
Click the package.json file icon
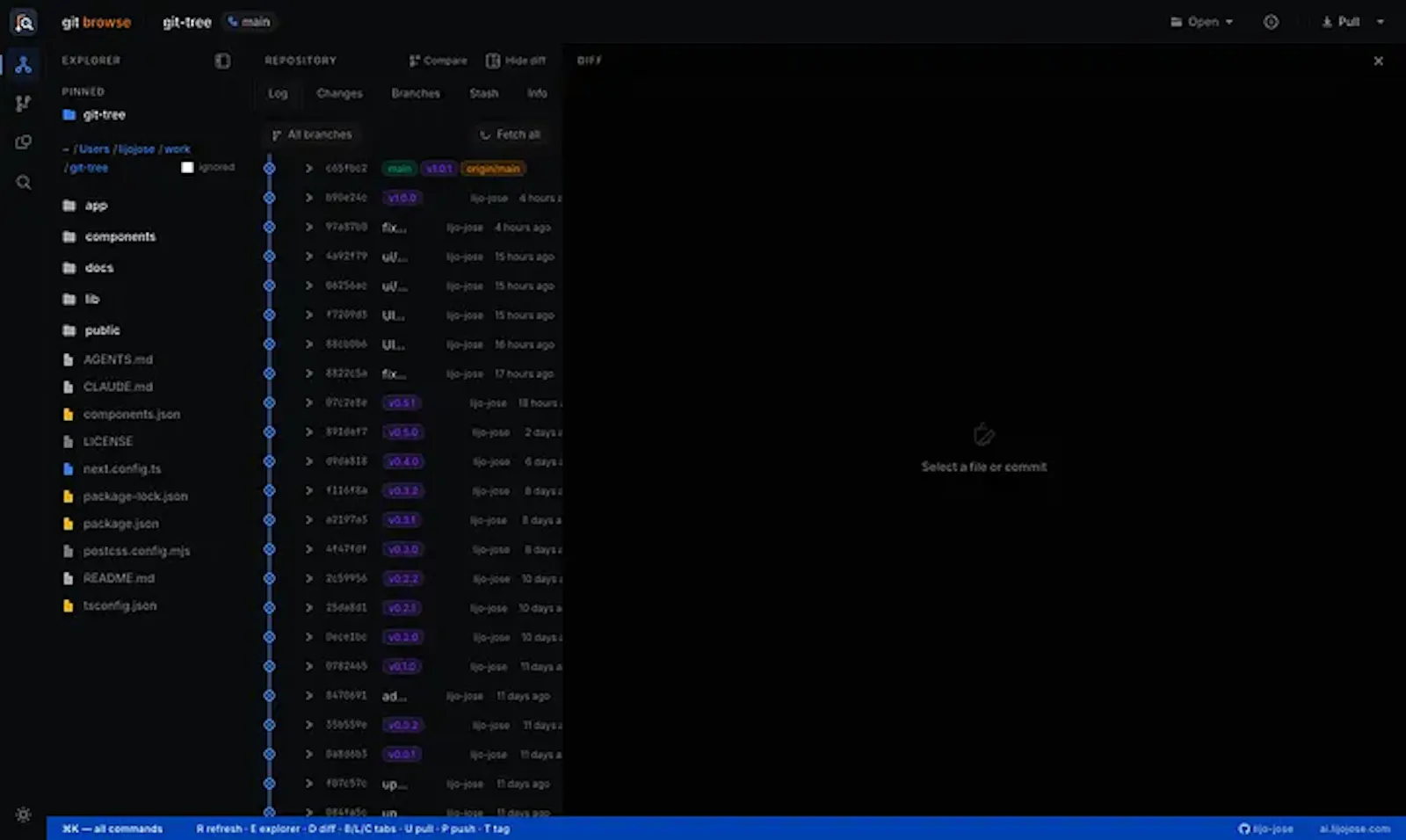click(69, 524)
